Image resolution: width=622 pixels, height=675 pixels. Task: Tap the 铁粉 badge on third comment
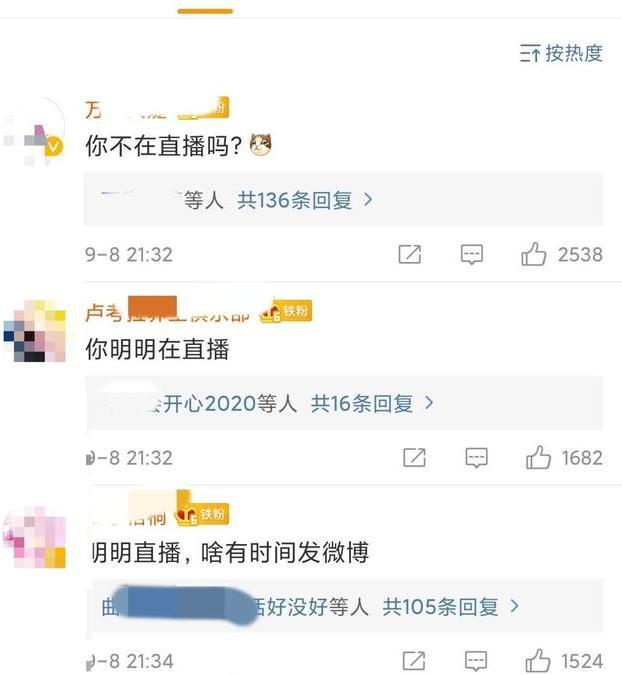point(201,513)
